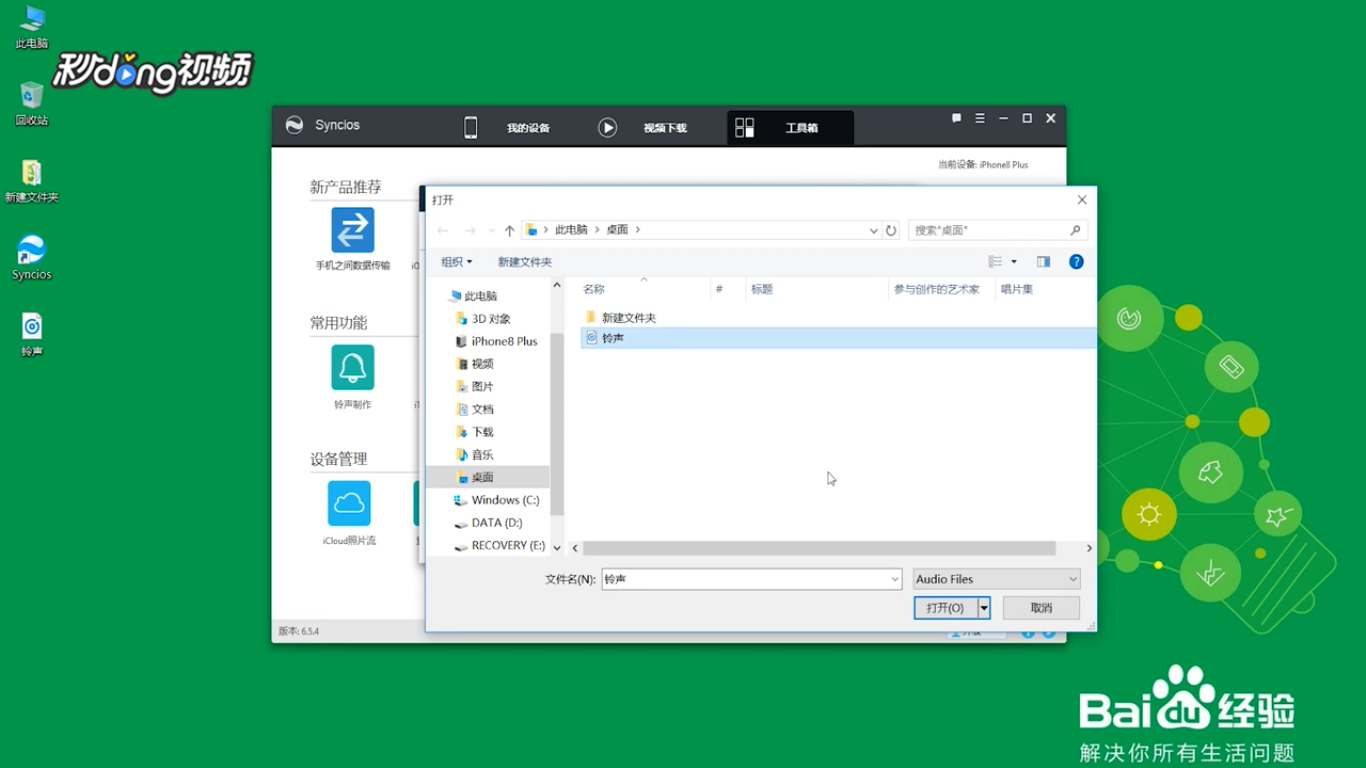Switch to 工具箱 tab in Syncios

point(790,128)
